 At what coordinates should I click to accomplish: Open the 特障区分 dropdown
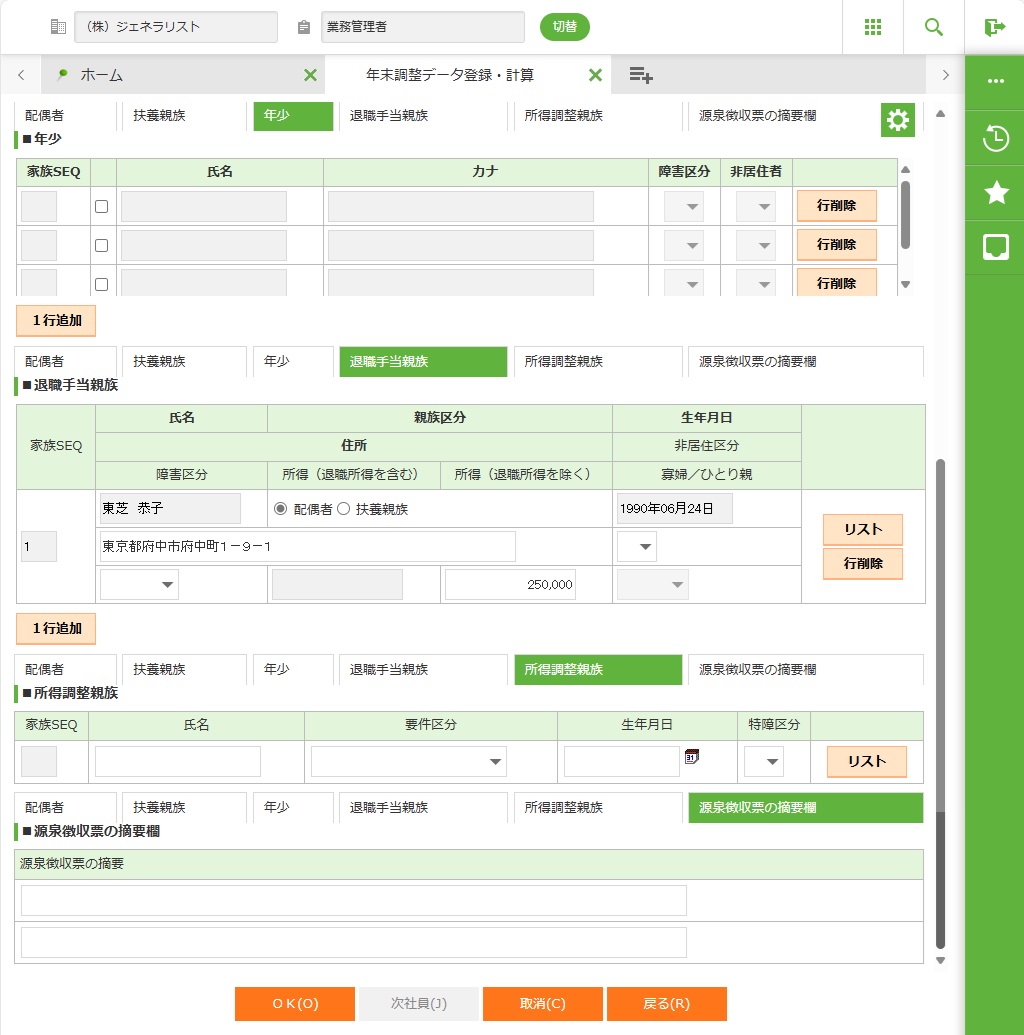click(x=762, y=762)
